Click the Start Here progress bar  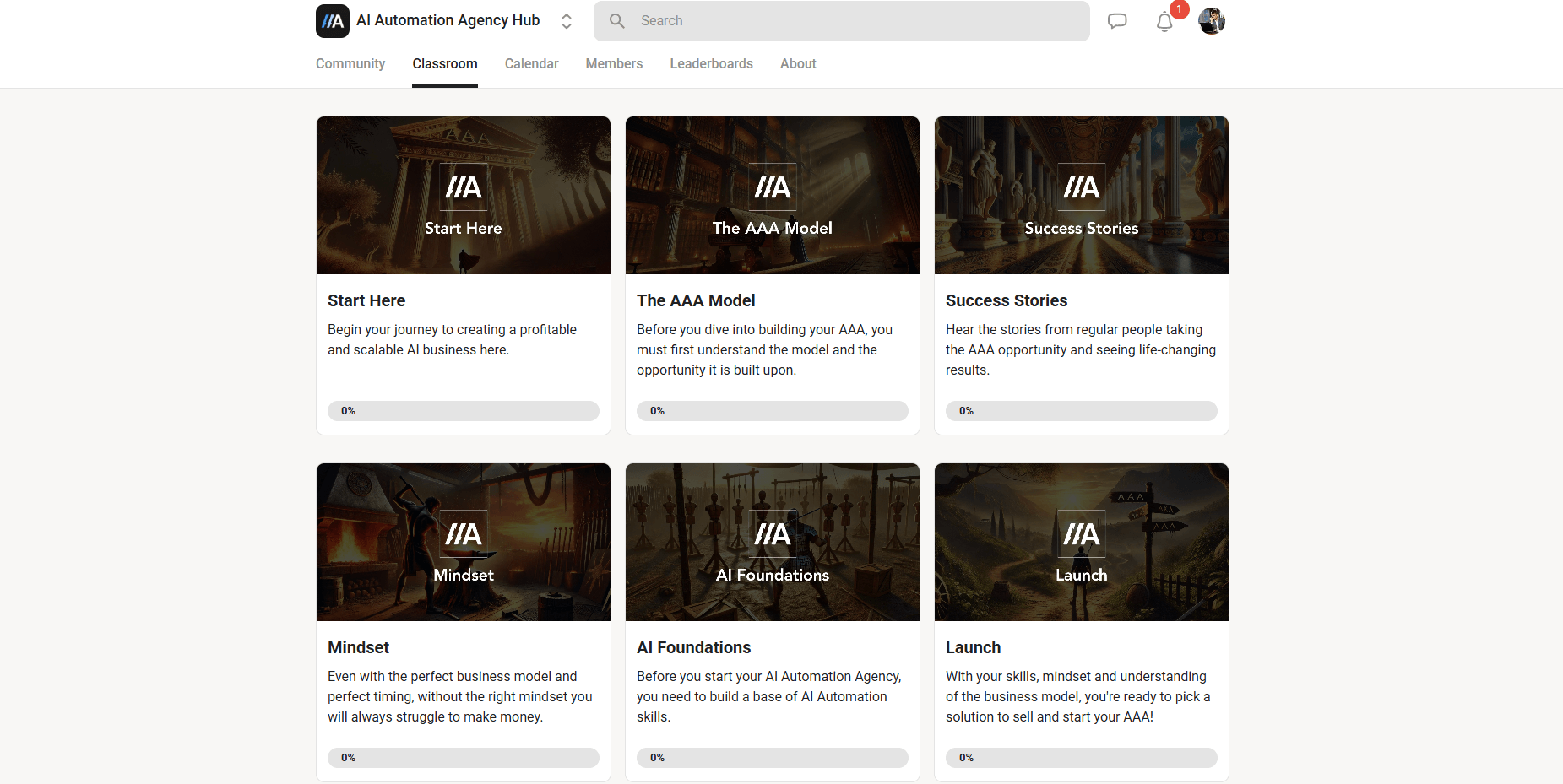463,411
